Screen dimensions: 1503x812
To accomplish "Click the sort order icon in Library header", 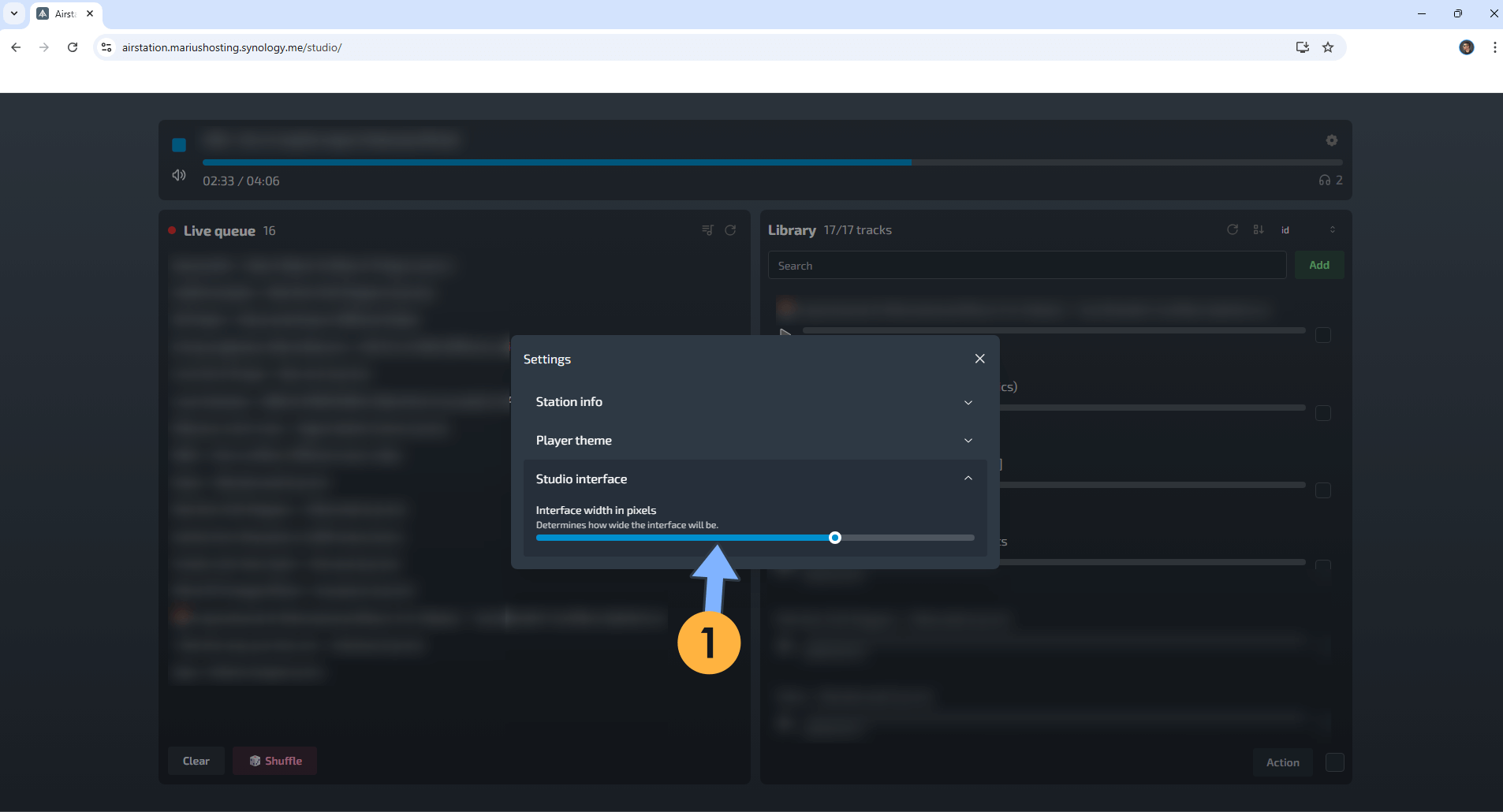I will pos(1257,229).
